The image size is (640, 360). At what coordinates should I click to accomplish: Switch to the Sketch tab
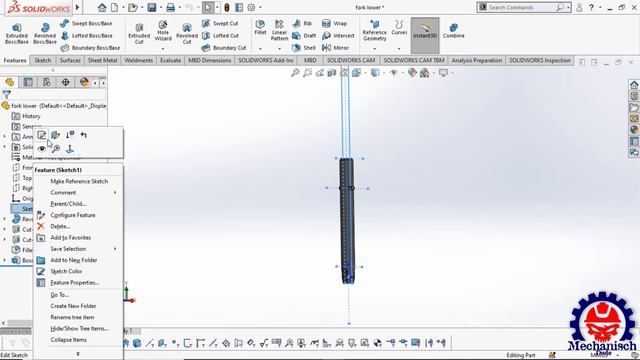coord(42,60)
